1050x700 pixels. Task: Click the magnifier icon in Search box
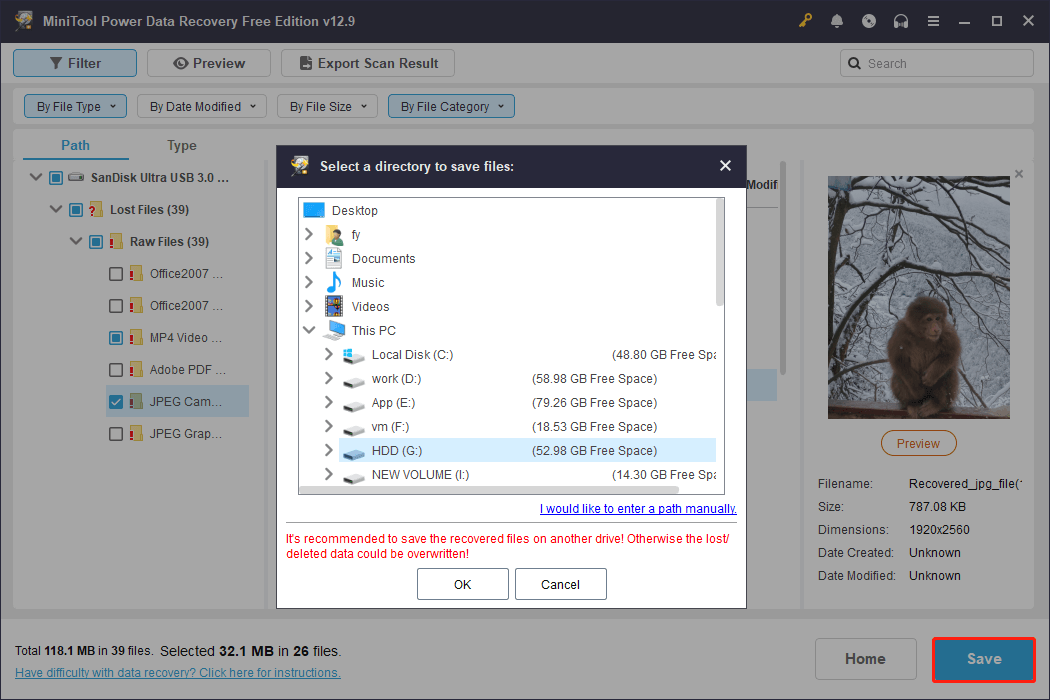pos(854,64)
